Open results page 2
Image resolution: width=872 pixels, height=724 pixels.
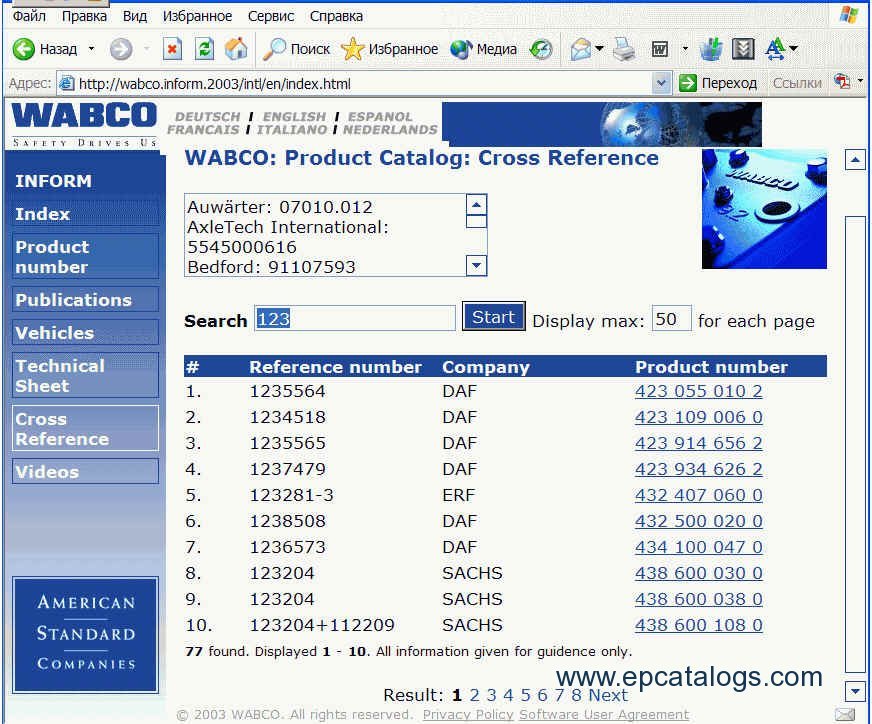(474, 695)
